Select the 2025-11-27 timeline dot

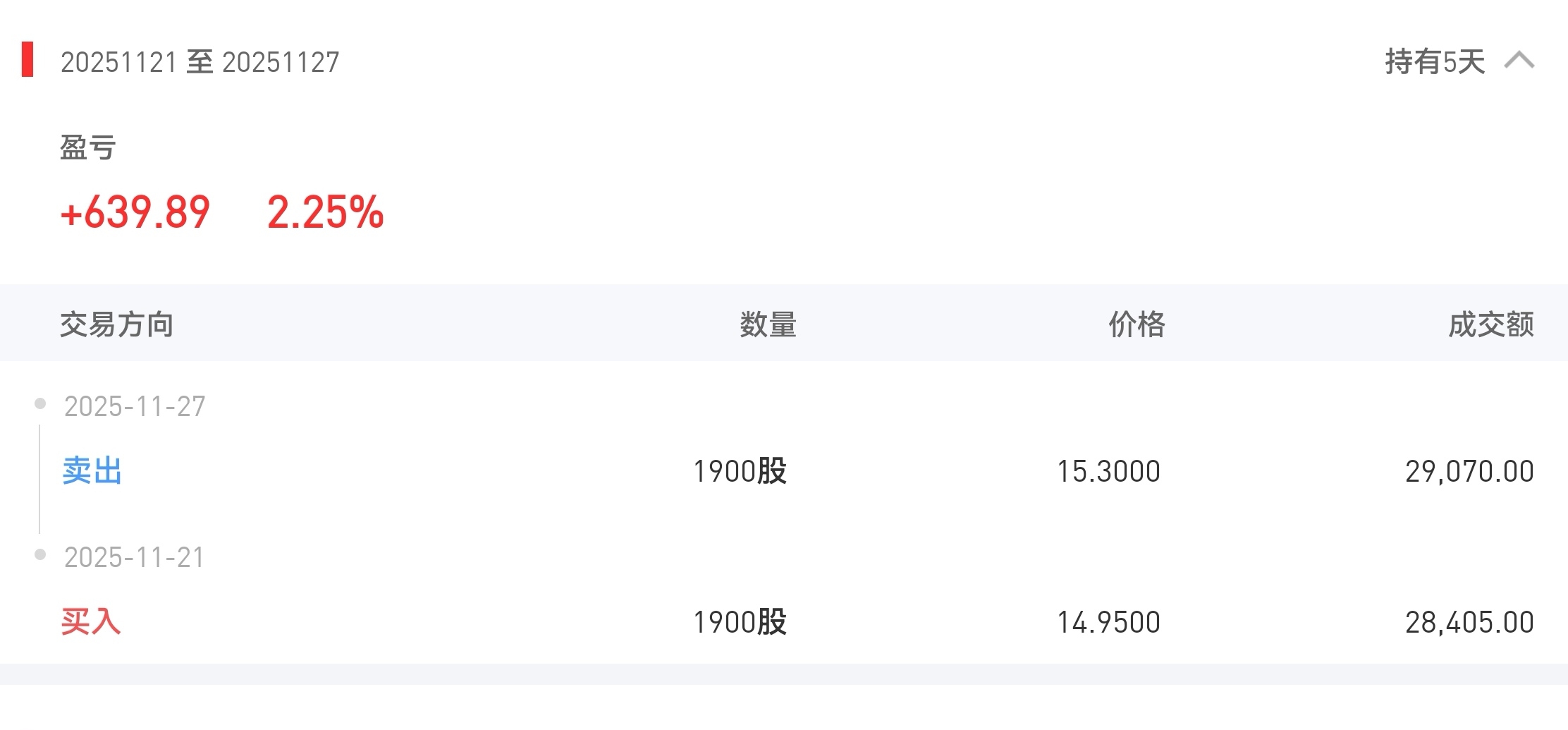[x=40, y=403]
